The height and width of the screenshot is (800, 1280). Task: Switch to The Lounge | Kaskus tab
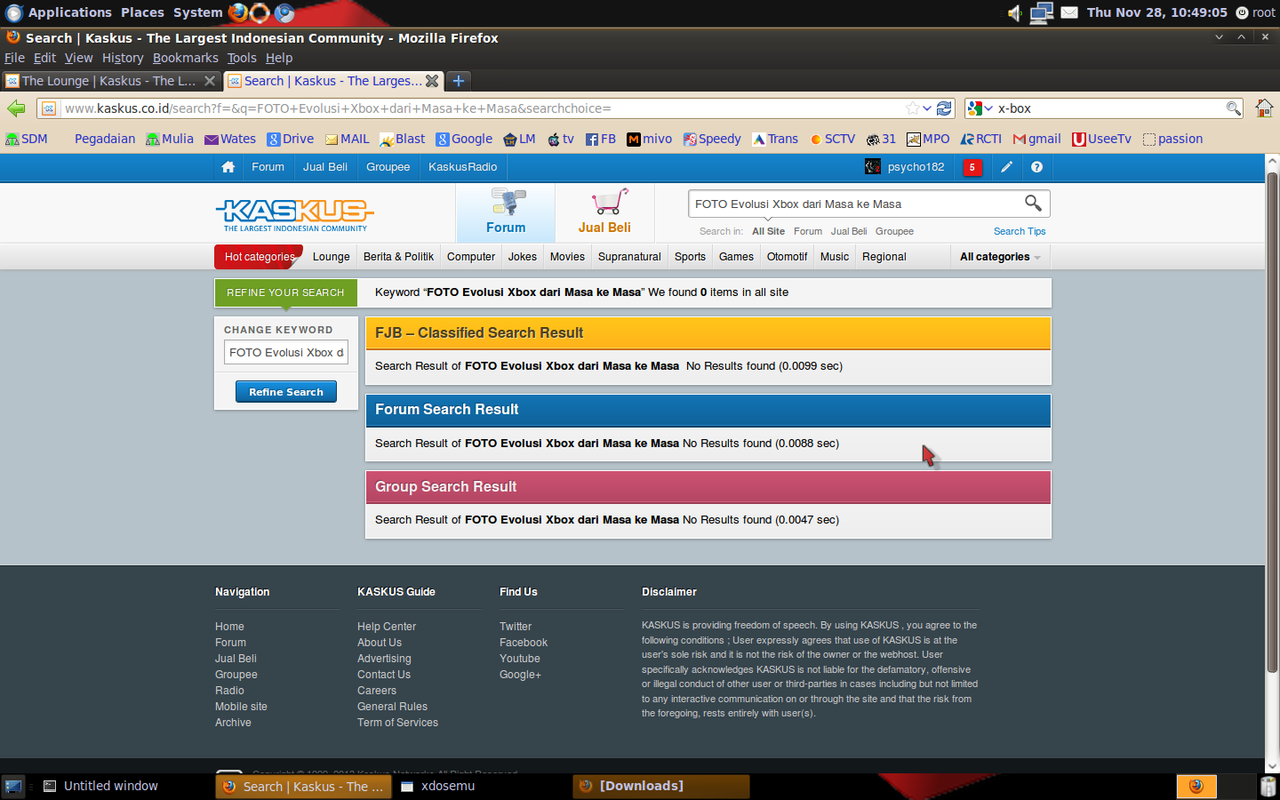click(109, 81)
